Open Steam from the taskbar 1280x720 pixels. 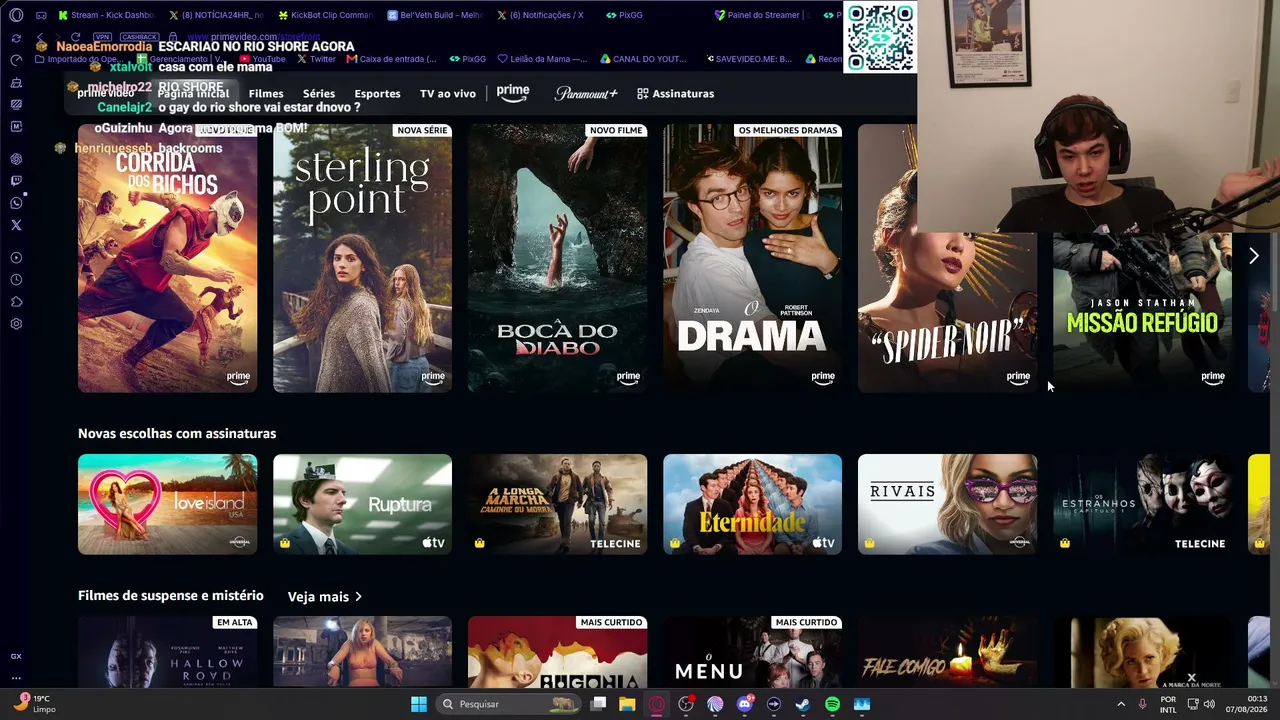pyautogui.click(x=803, y=704)
